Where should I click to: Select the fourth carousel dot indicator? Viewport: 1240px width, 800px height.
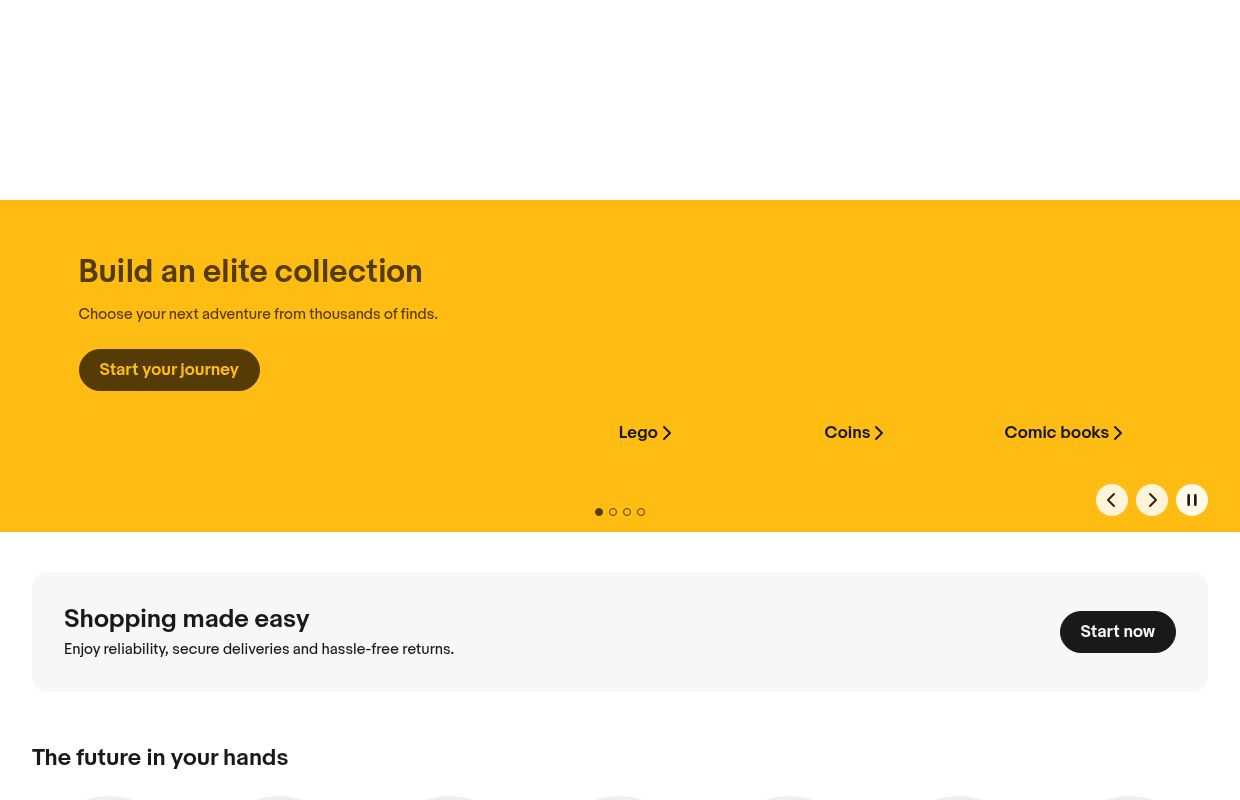click(641, 512)
